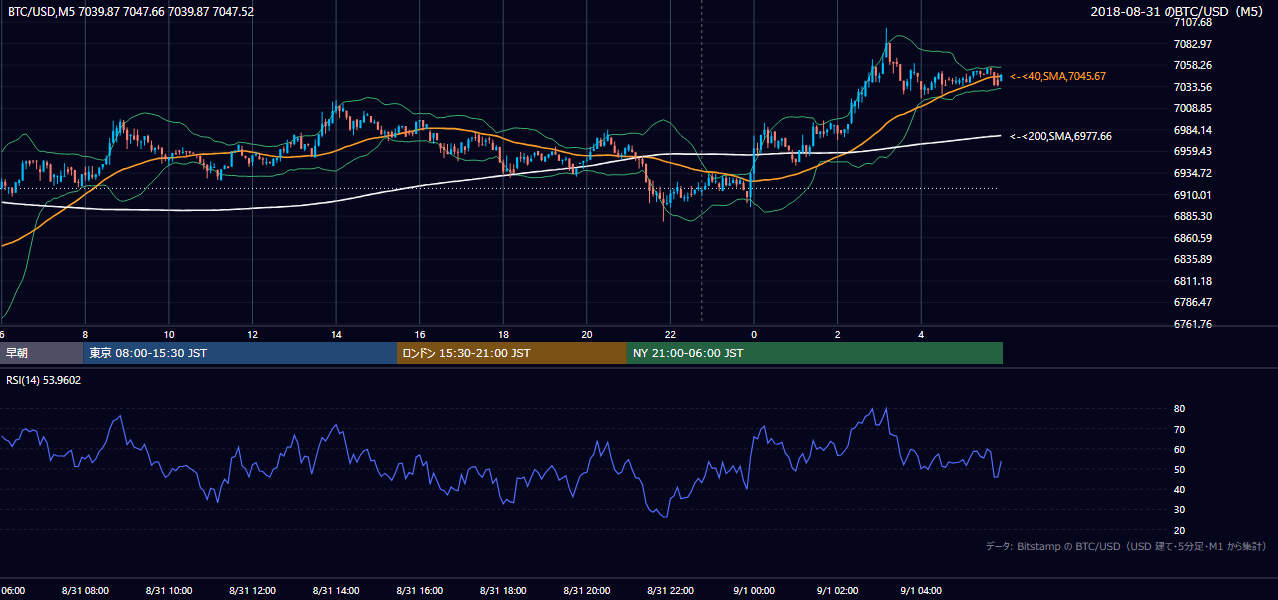
Task: Click RSI axis level 60
Action: (1180, 450)
